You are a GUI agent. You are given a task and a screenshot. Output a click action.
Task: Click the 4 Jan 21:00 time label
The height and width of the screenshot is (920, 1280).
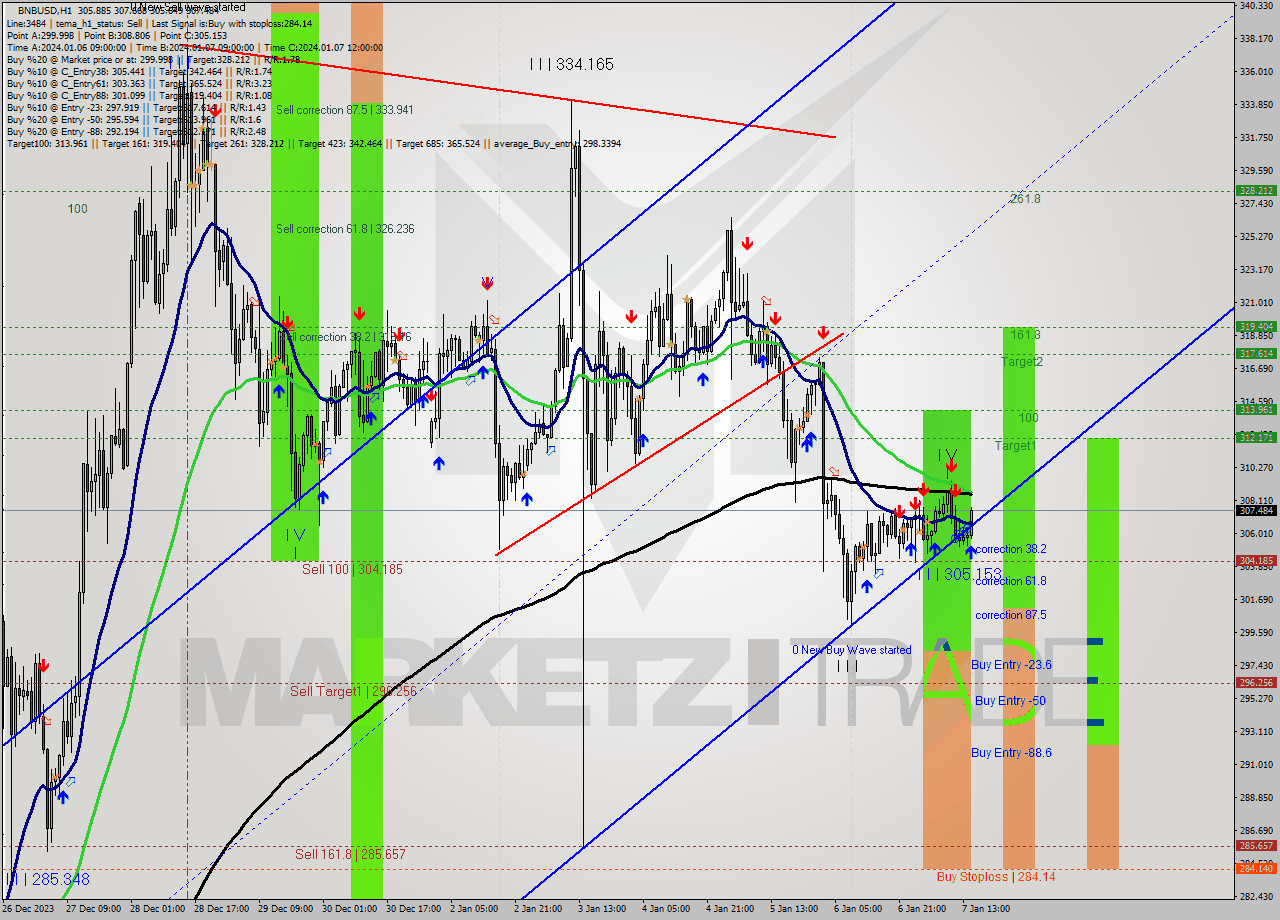732,909
